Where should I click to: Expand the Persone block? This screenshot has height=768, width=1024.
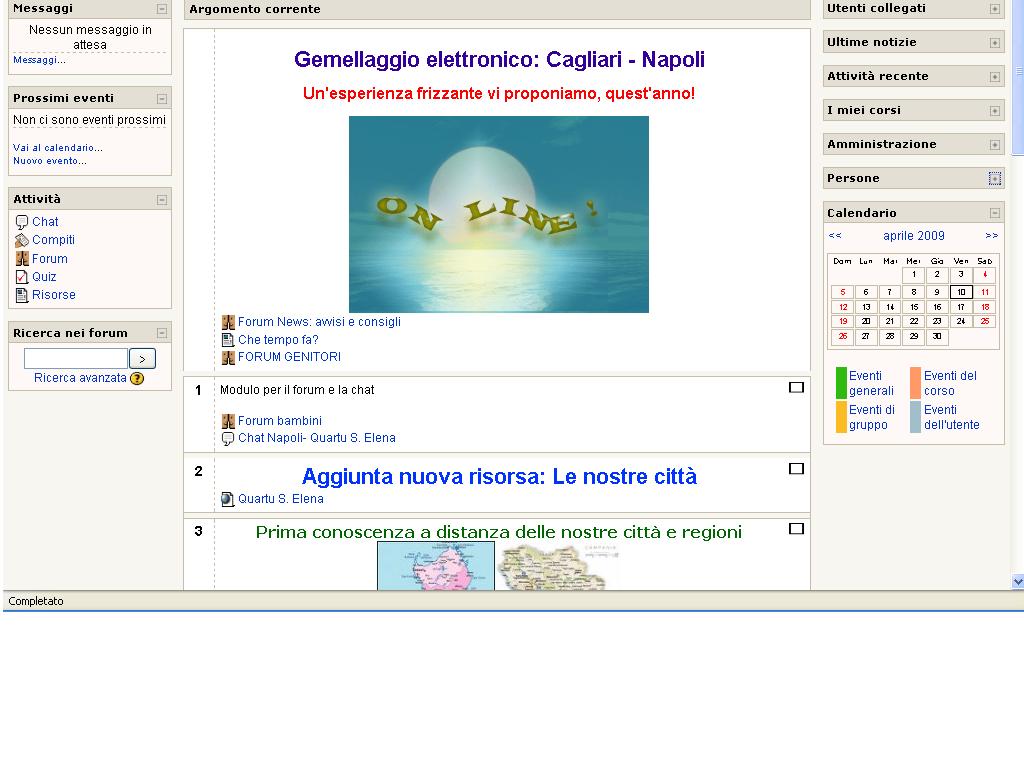click(995, 179)
